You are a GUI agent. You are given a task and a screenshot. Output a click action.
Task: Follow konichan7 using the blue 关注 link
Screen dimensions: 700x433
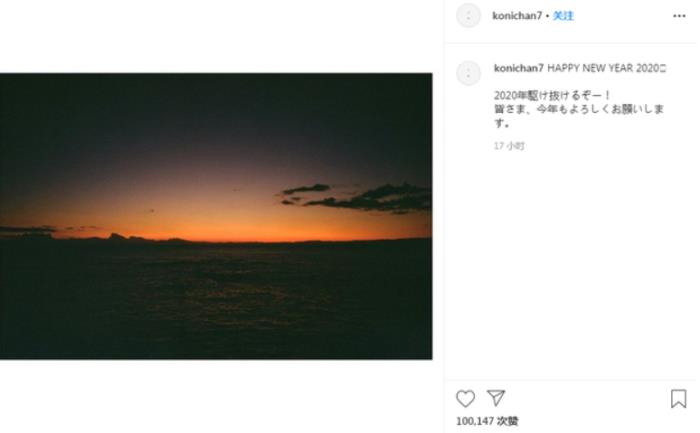tap(563, 16)
